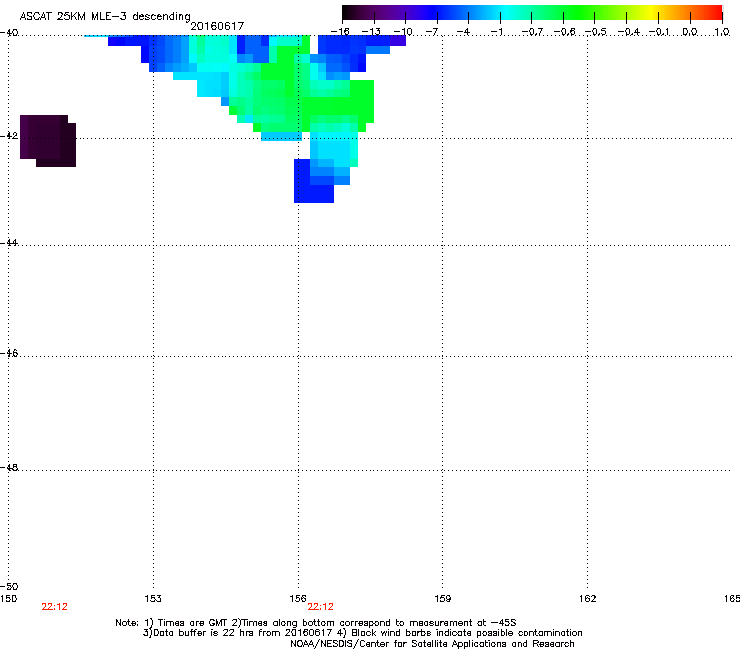740x650 pixels.
Task: Click the latitude axis label "-44"
Action: 9,243
